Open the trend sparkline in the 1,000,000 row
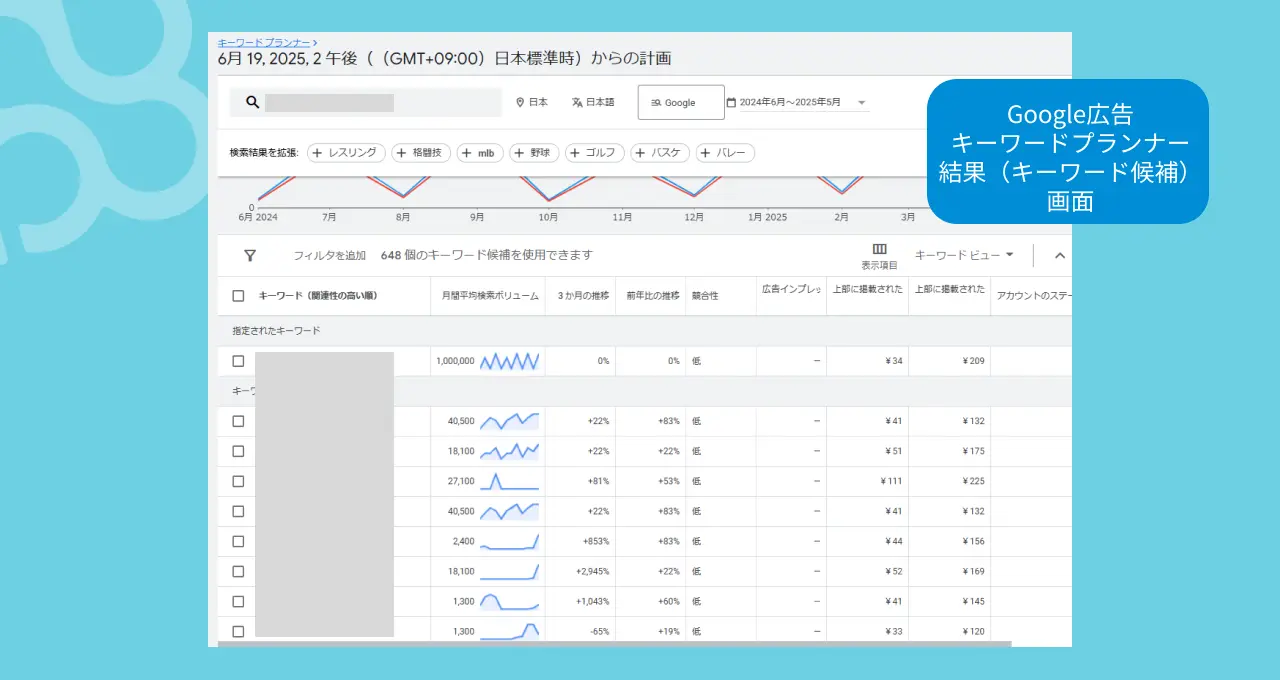This screenshot has width=1280, height=680. [x=510, y=361]
